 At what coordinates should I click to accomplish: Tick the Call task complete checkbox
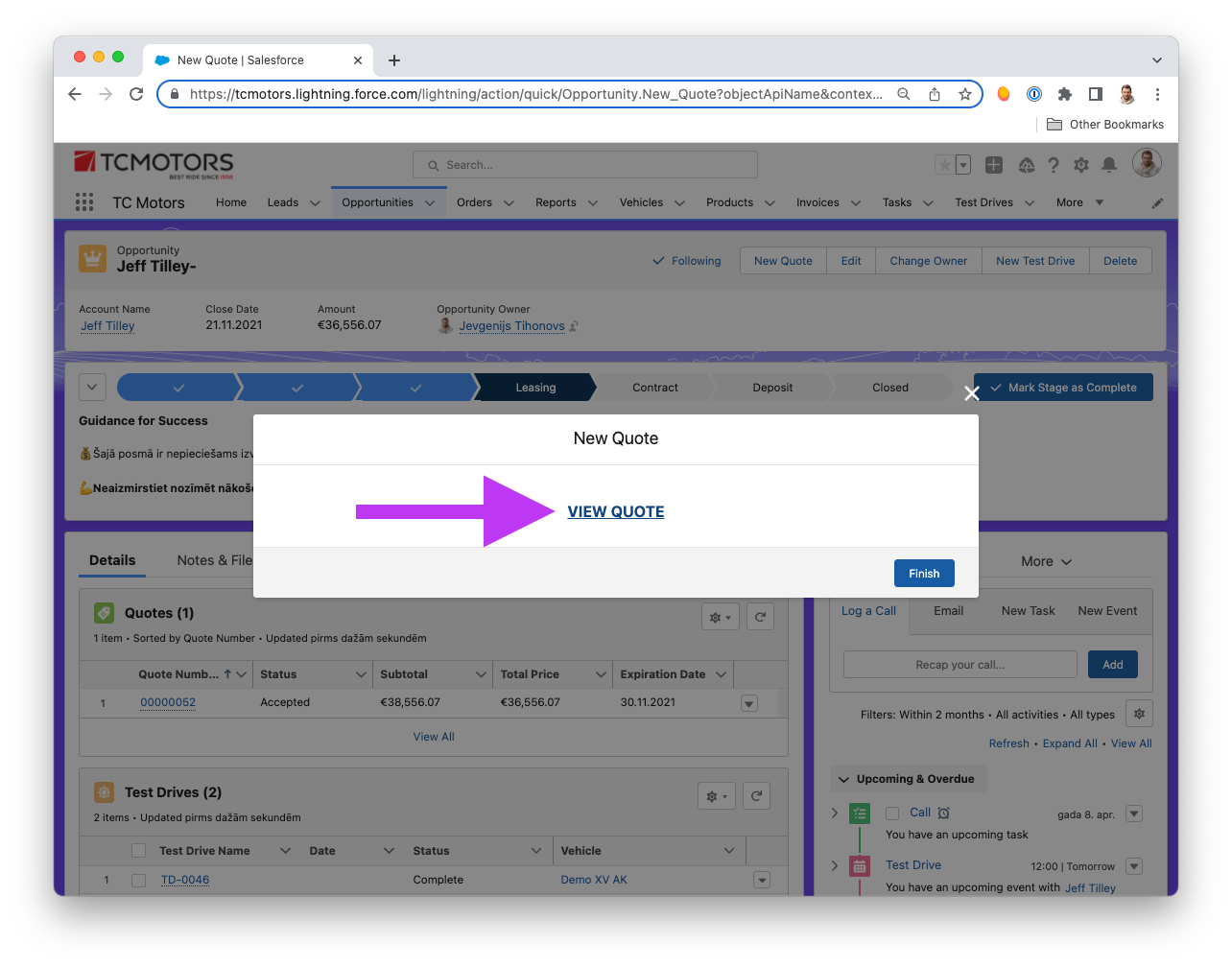(892, 814)
